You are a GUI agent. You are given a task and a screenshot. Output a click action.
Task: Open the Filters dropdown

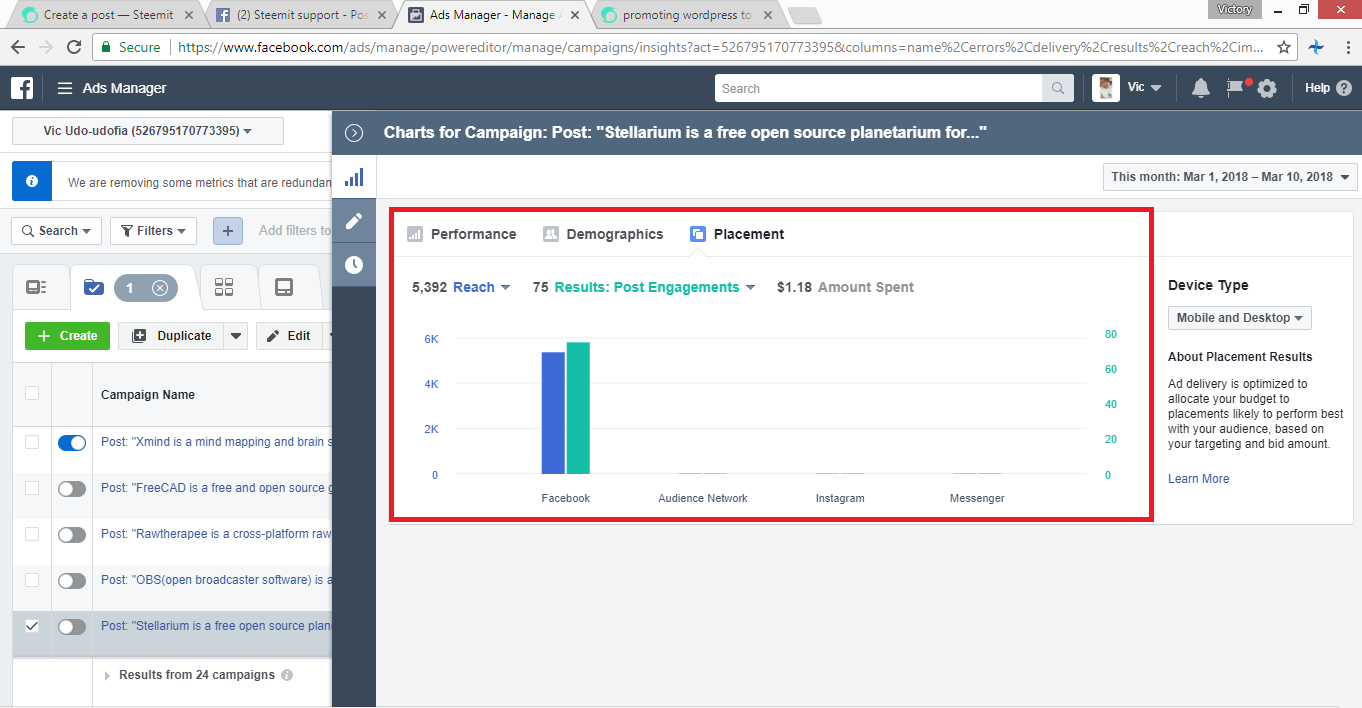pos(153,231)
